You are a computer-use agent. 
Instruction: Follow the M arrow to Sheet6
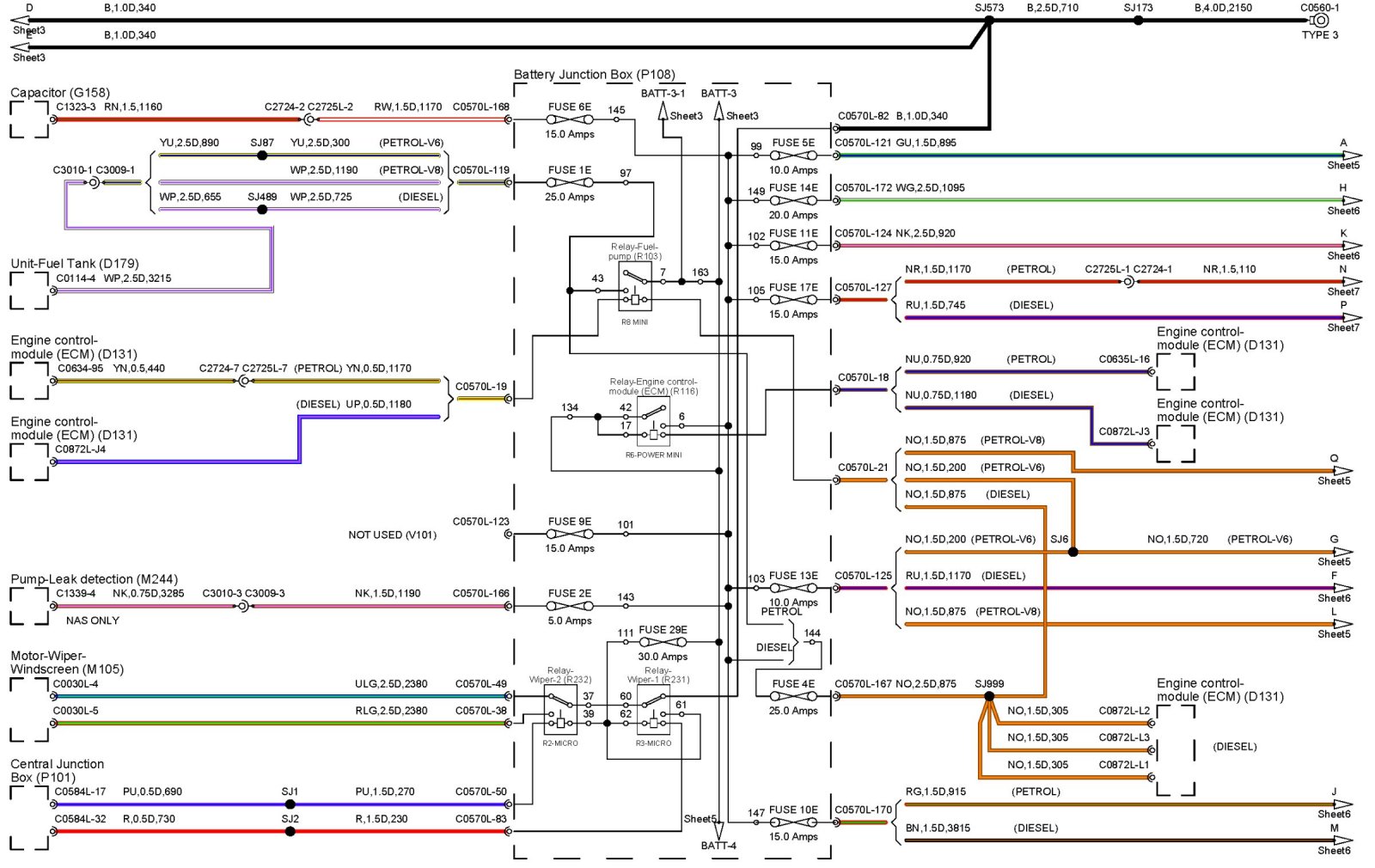click(1351, 840)
